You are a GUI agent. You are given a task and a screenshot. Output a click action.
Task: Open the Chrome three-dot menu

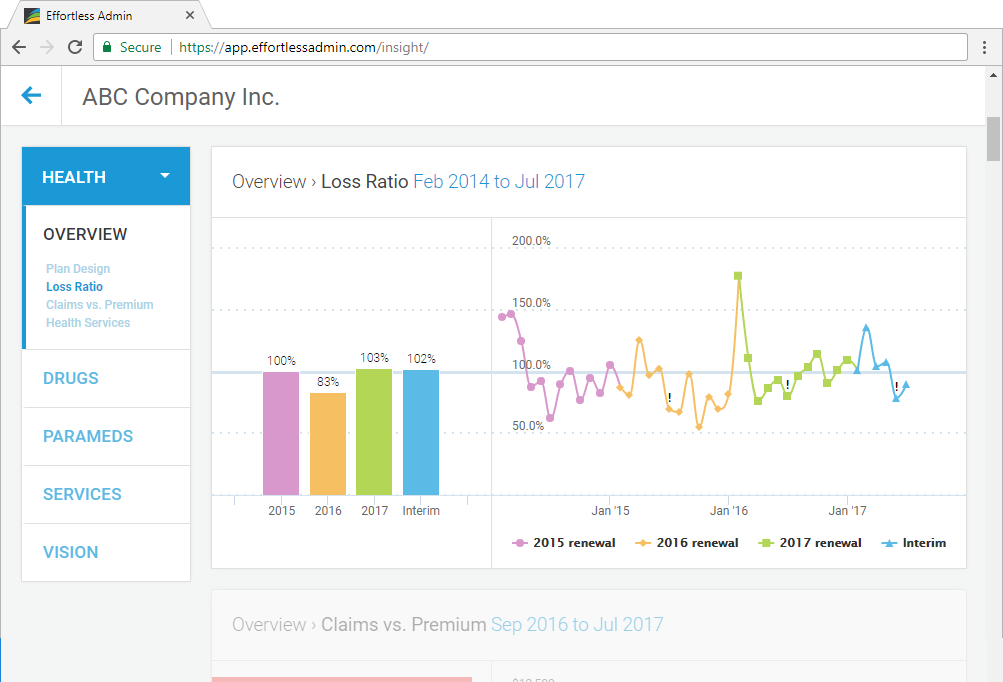tap(985, 47)
